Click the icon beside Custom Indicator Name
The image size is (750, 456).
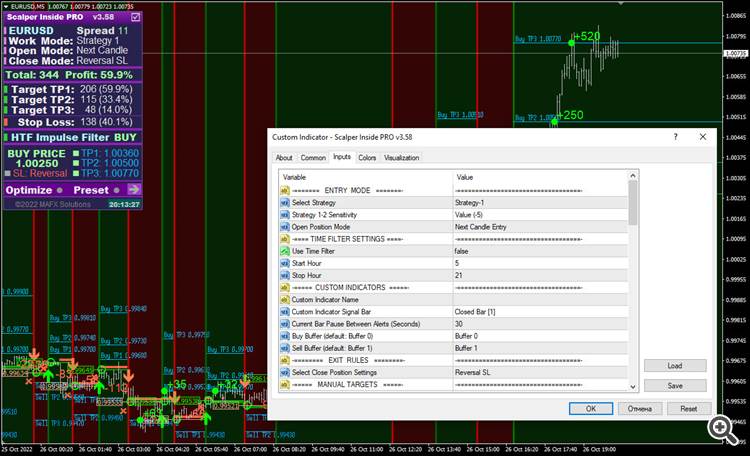pos(285,300)
